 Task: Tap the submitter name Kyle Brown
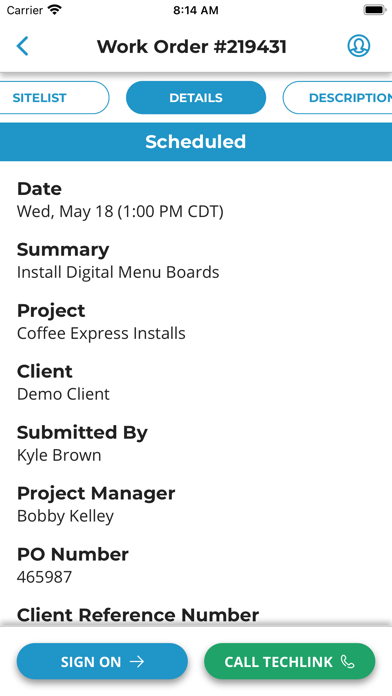pyautogui.click(x=59, y=455)
